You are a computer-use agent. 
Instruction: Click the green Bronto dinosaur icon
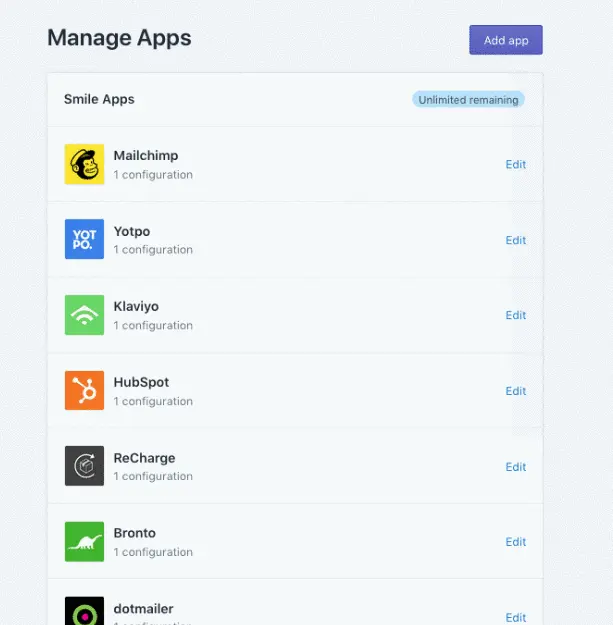pyautogui.click(x=84, y=541)
